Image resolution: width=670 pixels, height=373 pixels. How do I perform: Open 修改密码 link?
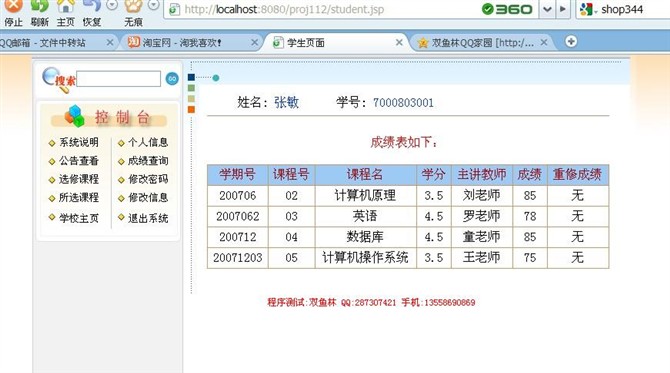pos(148,179)
